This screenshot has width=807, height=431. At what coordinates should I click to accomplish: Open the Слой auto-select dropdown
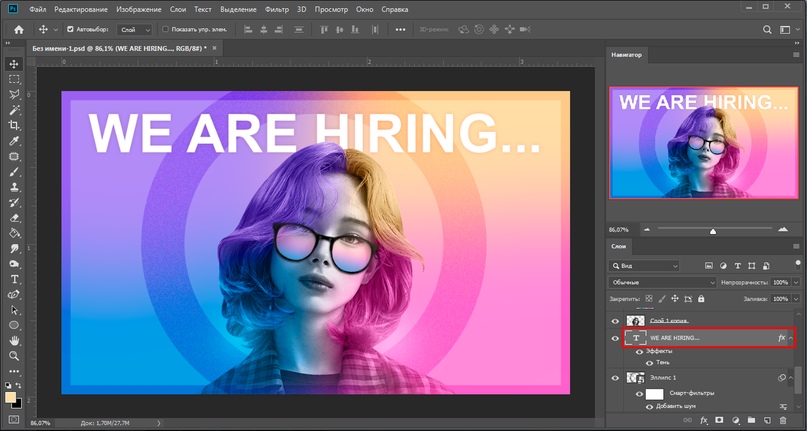[x=134, y=30]
